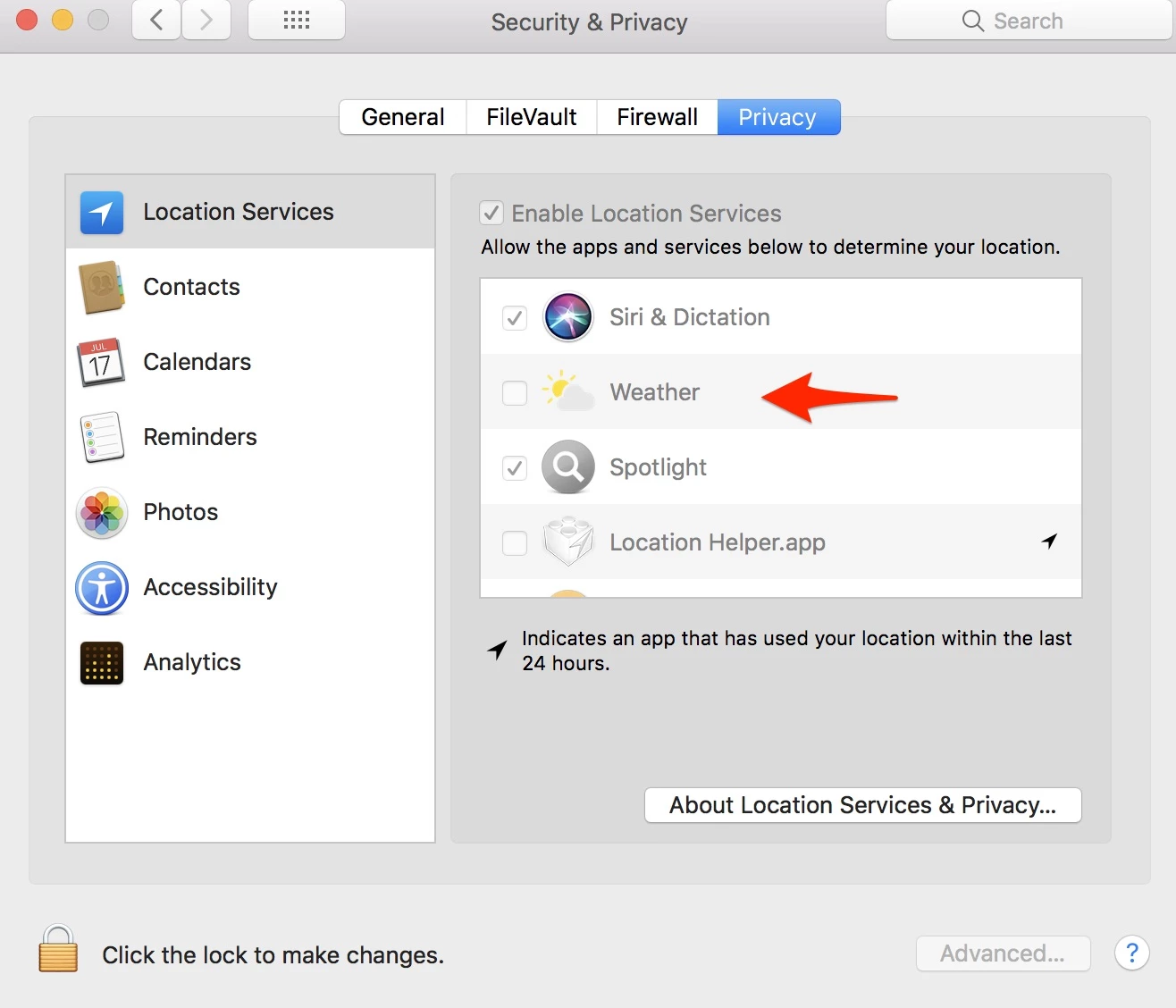Select Photos label in sidebar
Viewport: 1176px width, 1008px height.
tap(181, 512)
